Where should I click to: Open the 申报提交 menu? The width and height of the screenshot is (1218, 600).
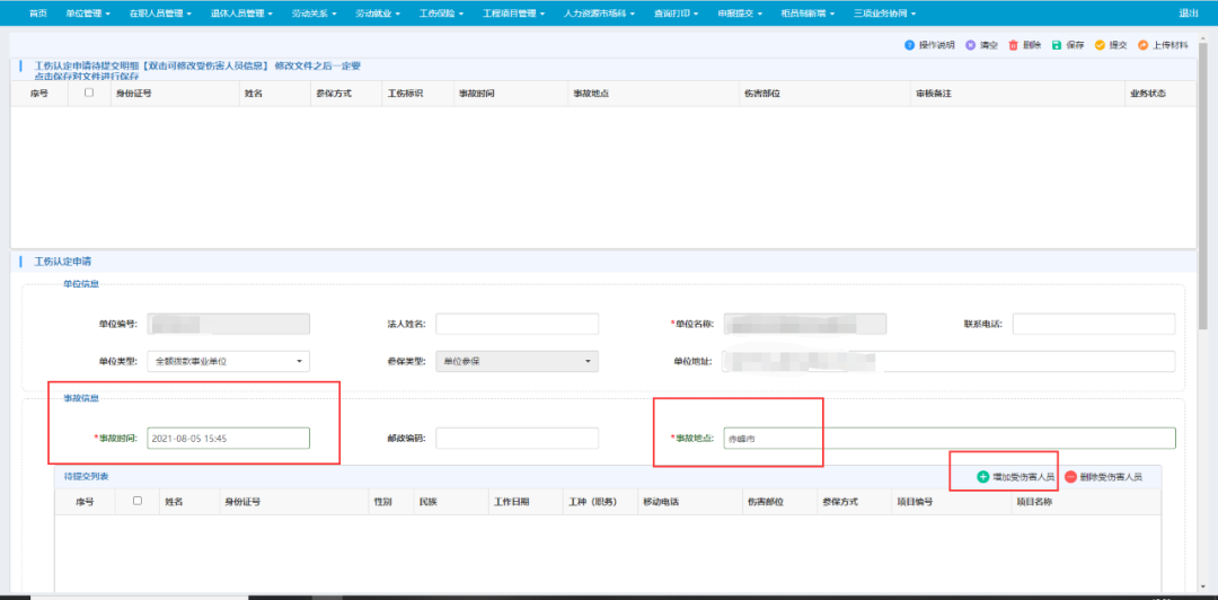740,13
